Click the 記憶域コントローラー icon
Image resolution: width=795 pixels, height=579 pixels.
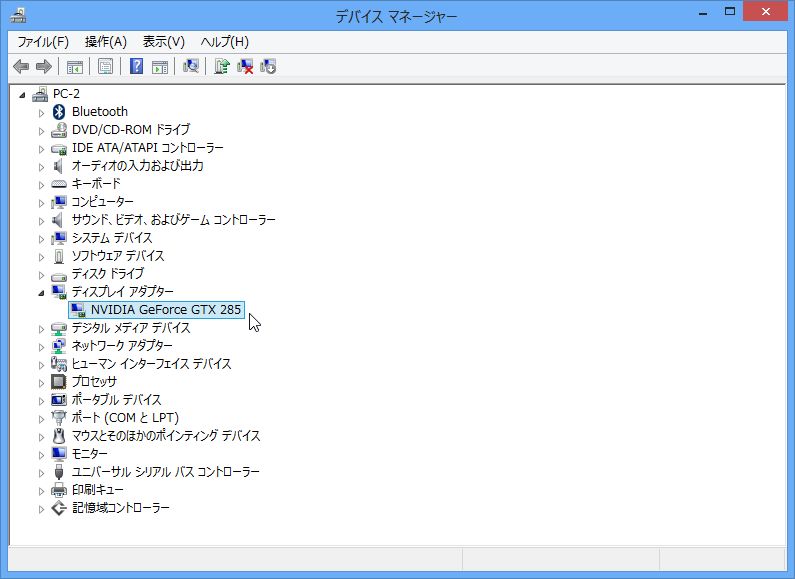tap(59, 508)
